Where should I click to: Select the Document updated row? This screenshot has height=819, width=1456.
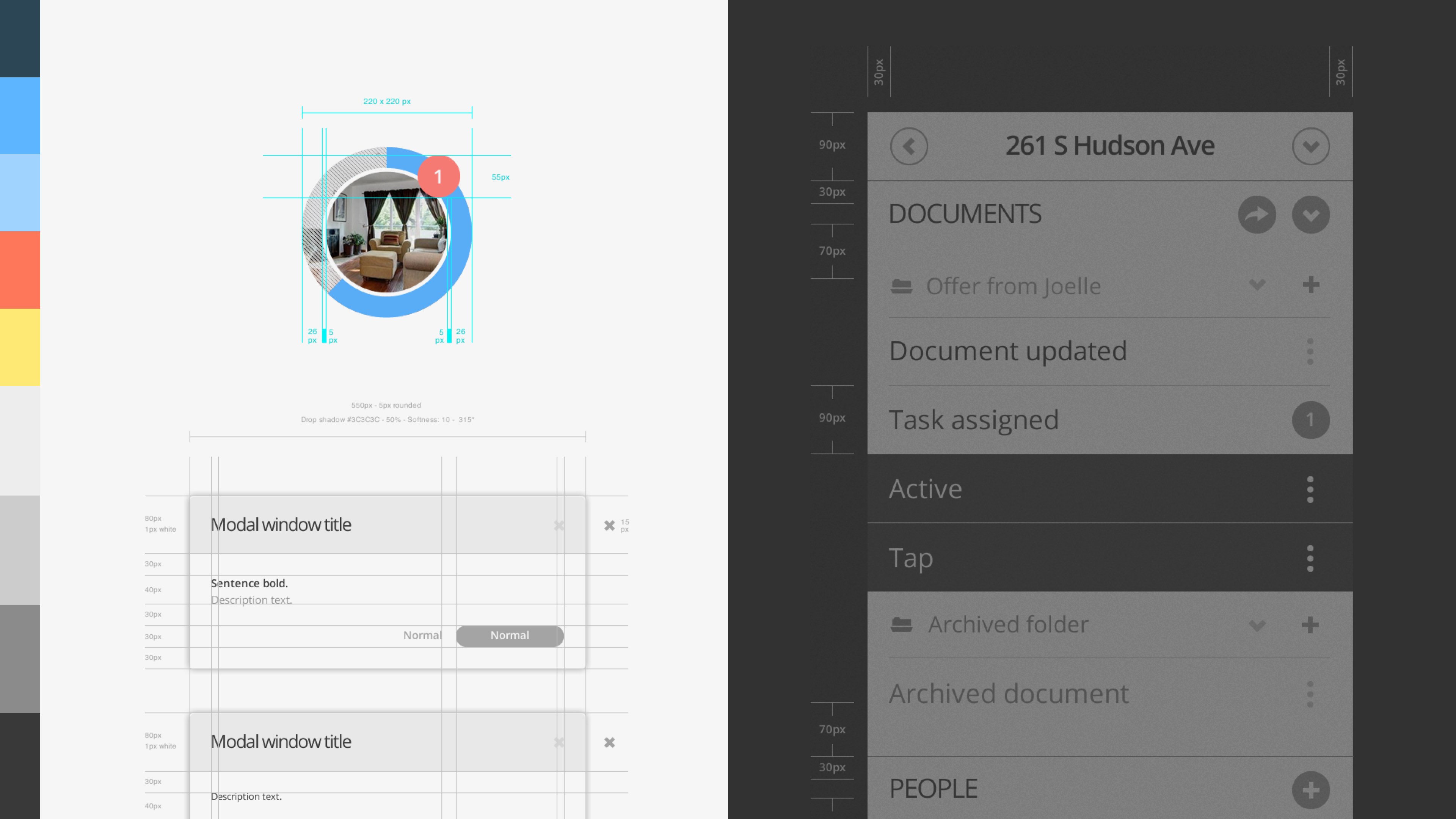(1109, 351)
